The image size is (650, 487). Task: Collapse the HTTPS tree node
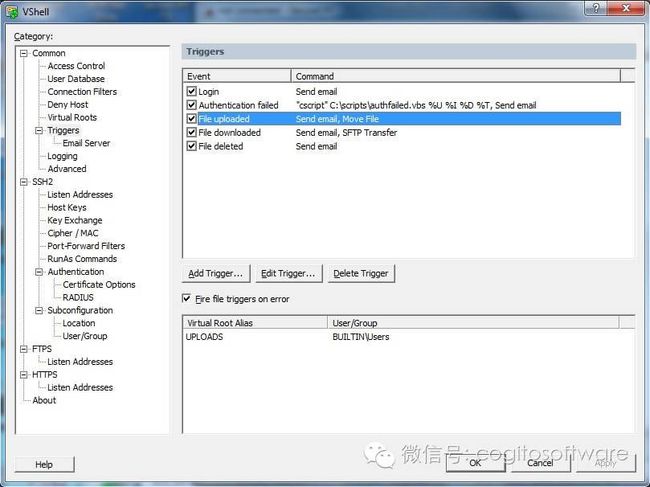pyautogui.click(x=24, y=374)
